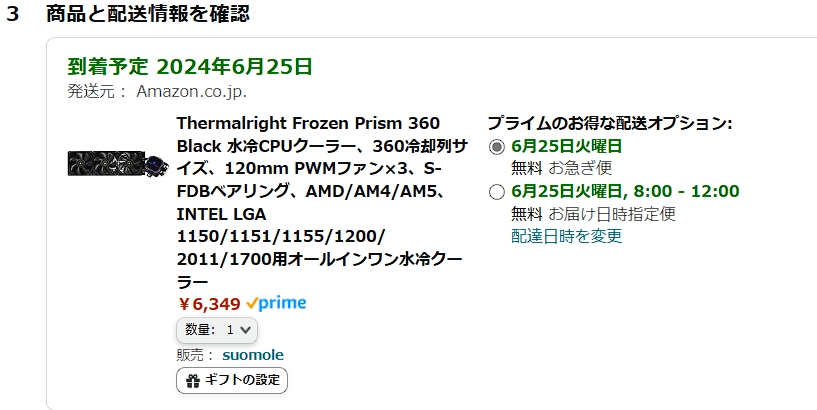Viewport: 817px width, 410px height.
Task: Open the suomole seller link
Action: [253, 355]
